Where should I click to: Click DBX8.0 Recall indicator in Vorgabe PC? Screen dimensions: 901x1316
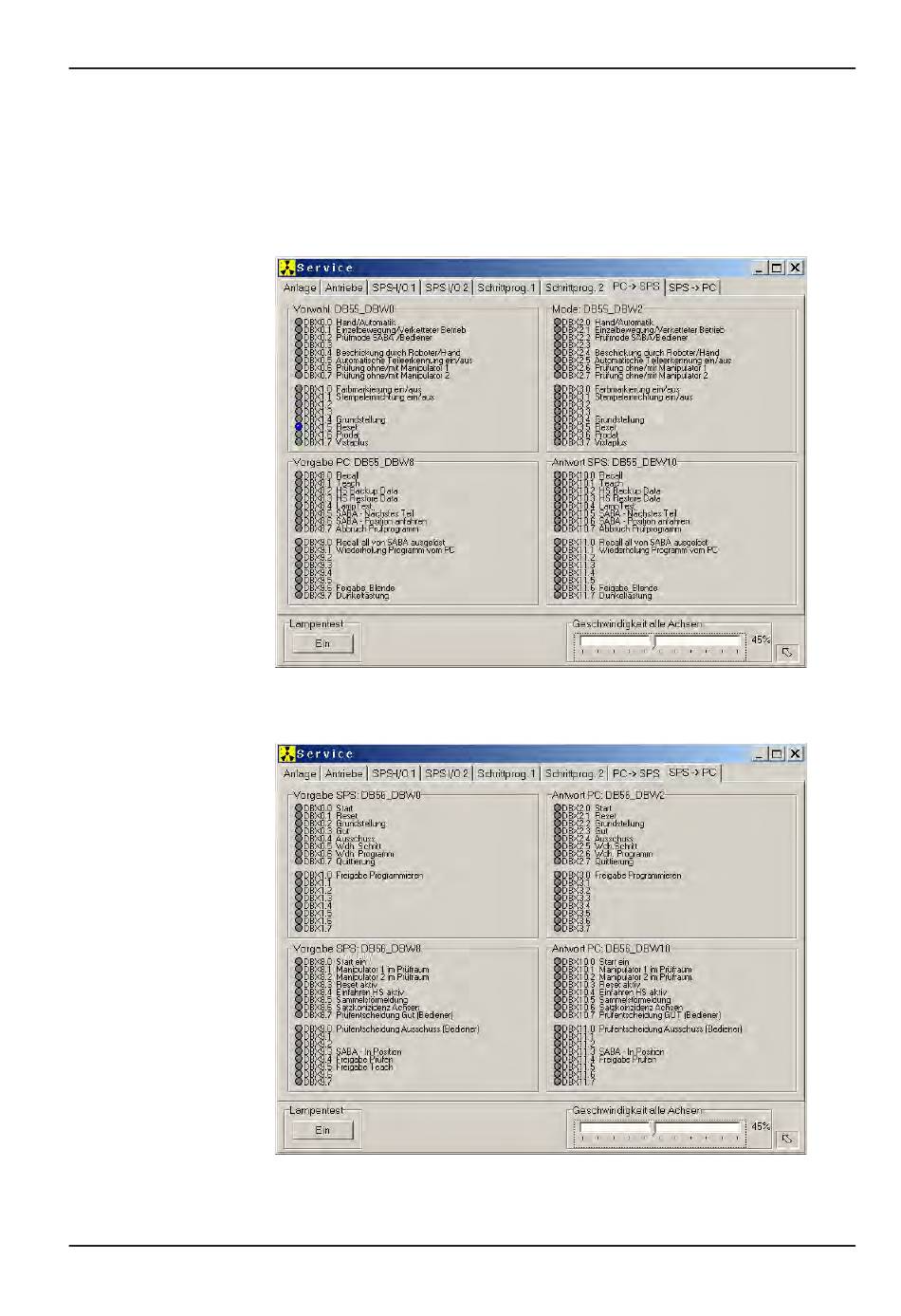point(299,476)
